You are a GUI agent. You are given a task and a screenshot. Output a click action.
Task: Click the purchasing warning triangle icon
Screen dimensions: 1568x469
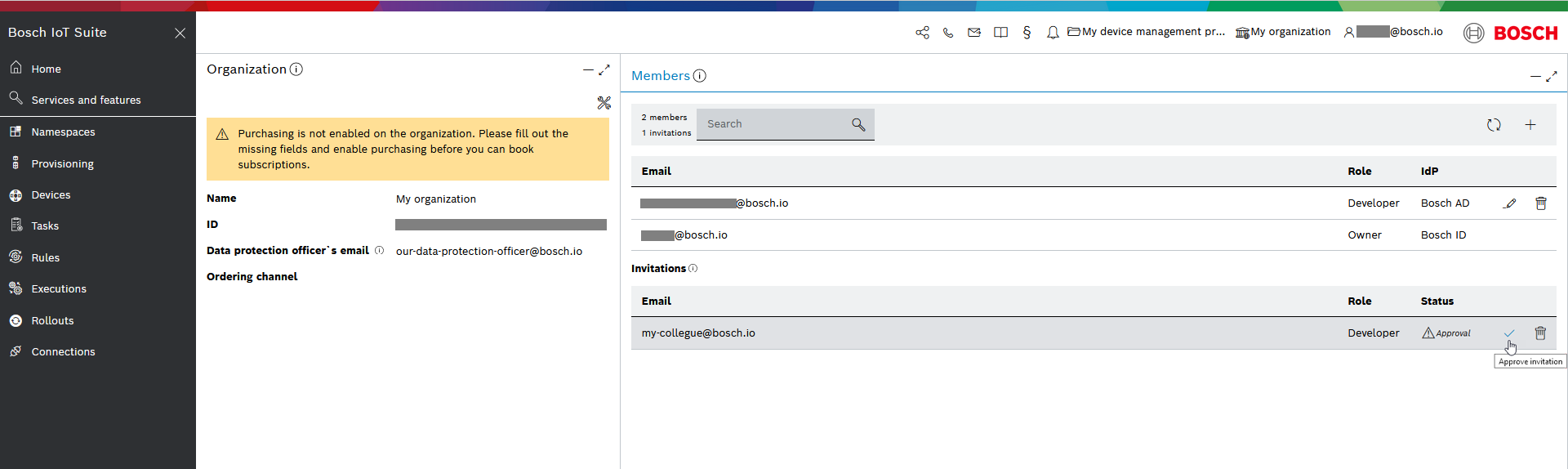222,134
